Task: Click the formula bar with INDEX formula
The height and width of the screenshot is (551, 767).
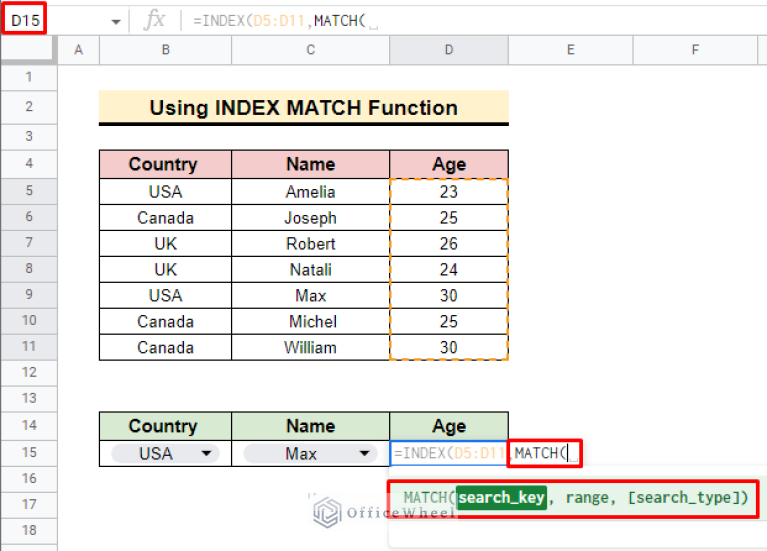Action: tap(474, 21)
